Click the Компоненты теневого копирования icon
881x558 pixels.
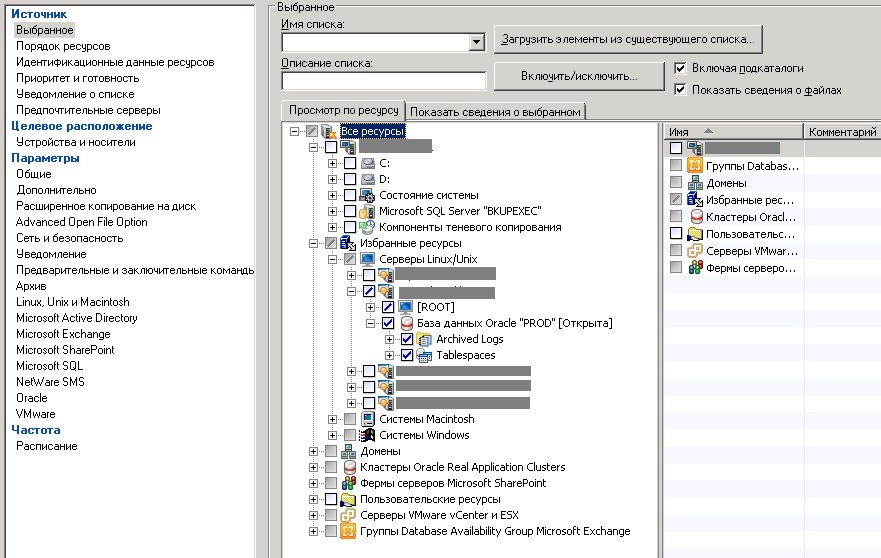pos(367,228)
